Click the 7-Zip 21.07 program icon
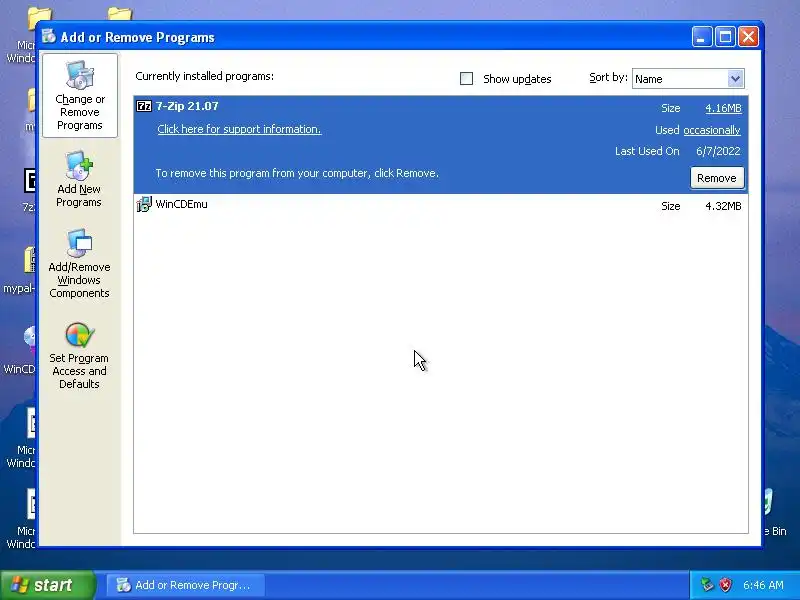 coord(144,106)
